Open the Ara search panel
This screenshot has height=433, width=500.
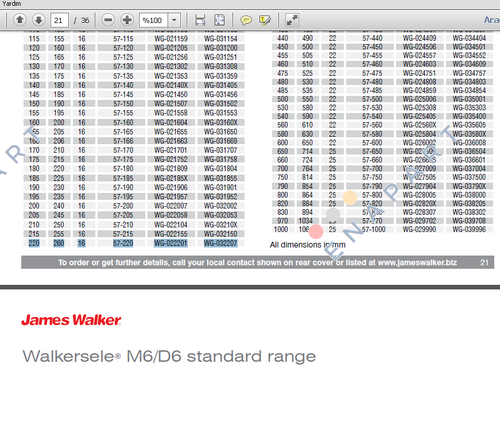pos(492,20)
